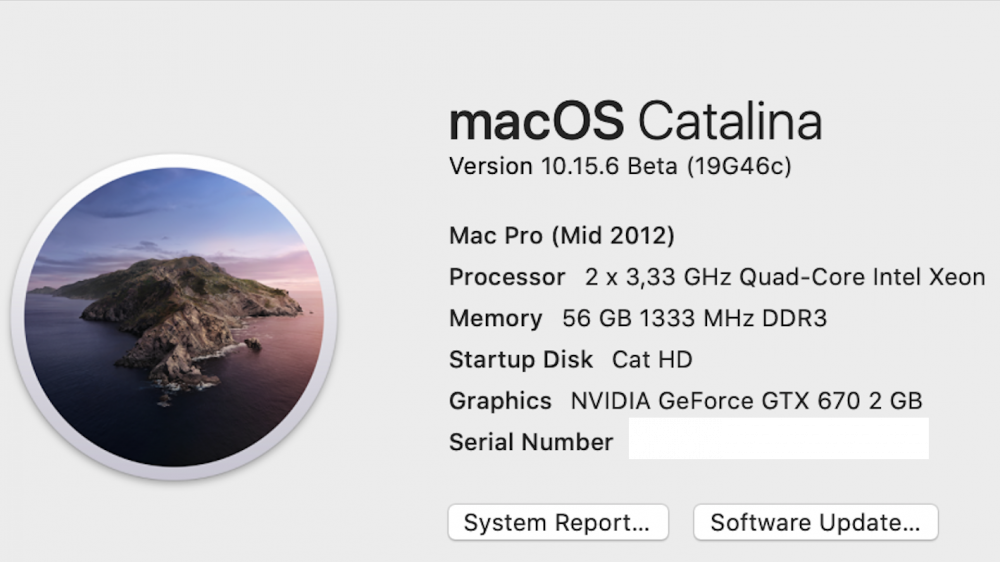This screenshot has height=562, width=1000.
Task: Click the macOS Catalina title
Action: coord(636,121)
